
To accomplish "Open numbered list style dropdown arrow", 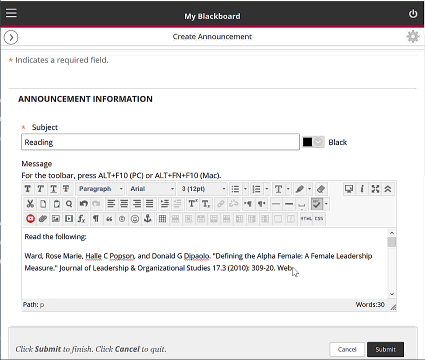I will coord(267,189).
